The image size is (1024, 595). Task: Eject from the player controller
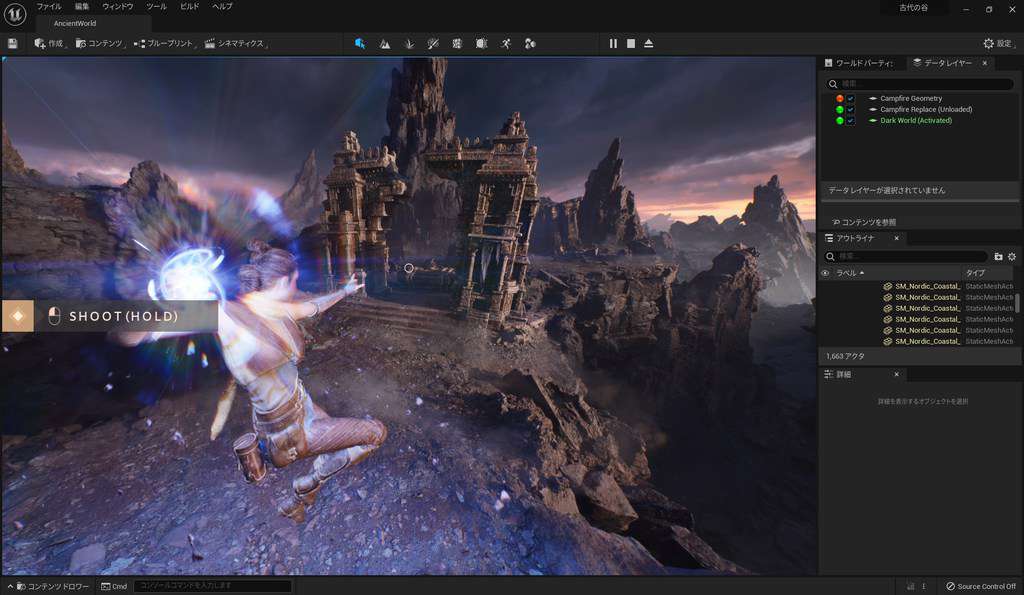pyautogui.click(x=648, y=44)
